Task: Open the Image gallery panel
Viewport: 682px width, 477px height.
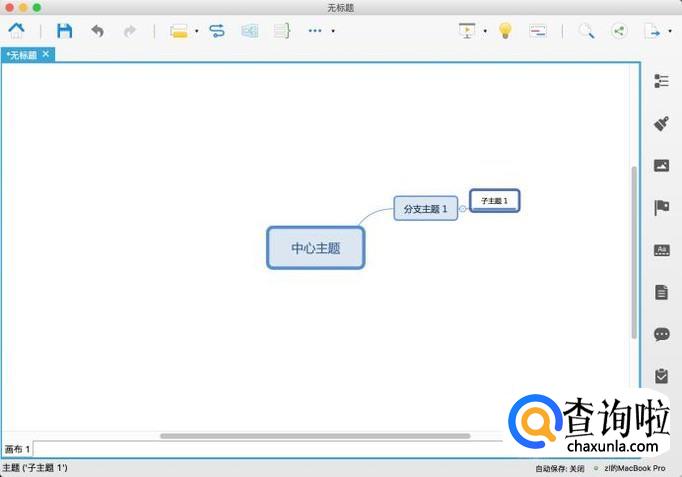Action: click(x=661, y=166)
